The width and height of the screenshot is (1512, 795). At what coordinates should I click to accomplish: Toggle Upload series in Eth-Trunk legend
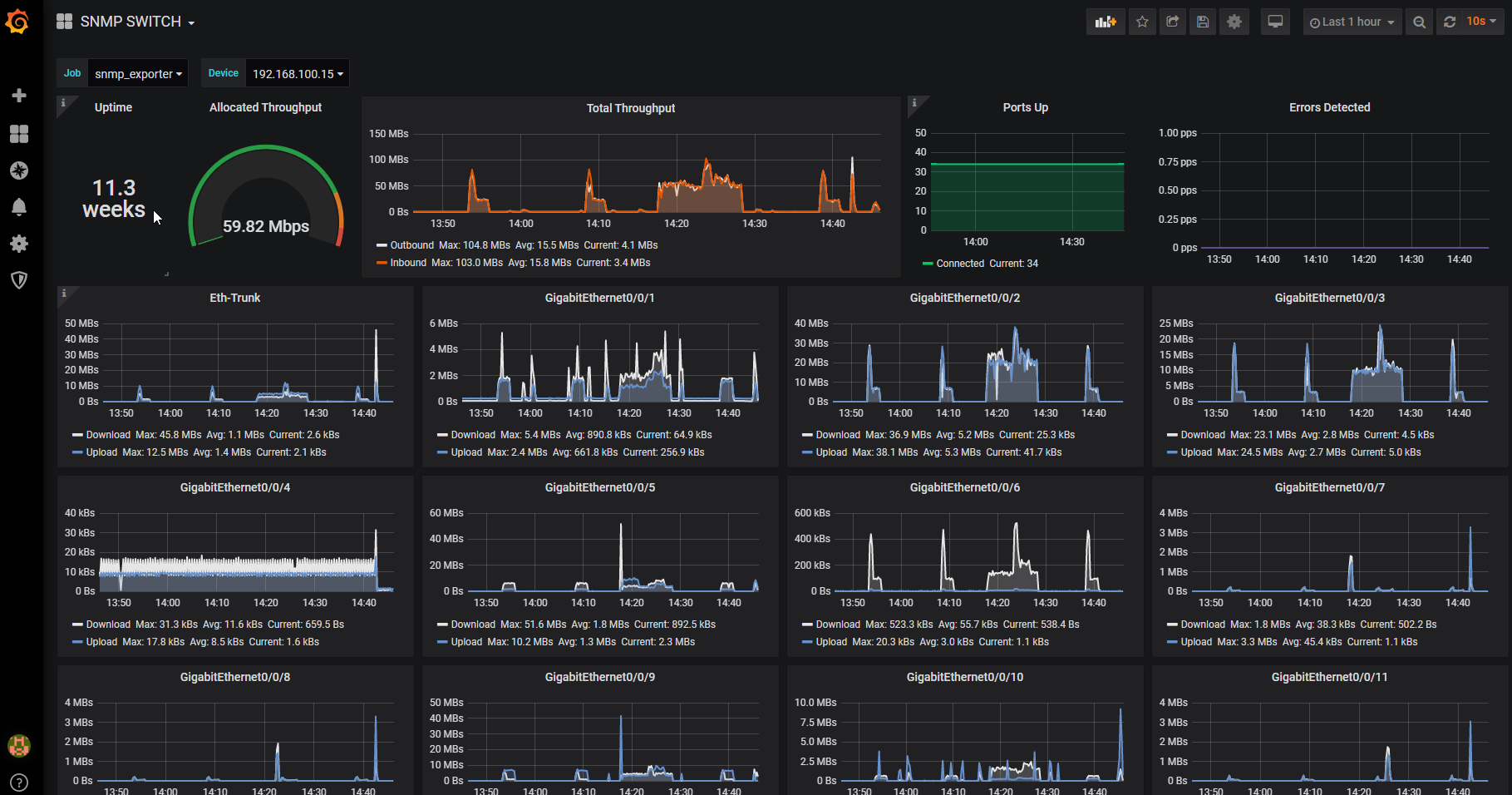tap(101, 452)
